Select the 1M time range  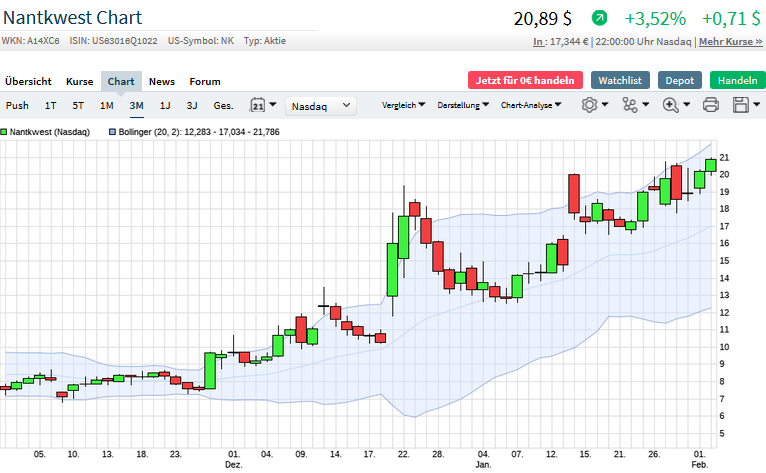coord(106,106)
